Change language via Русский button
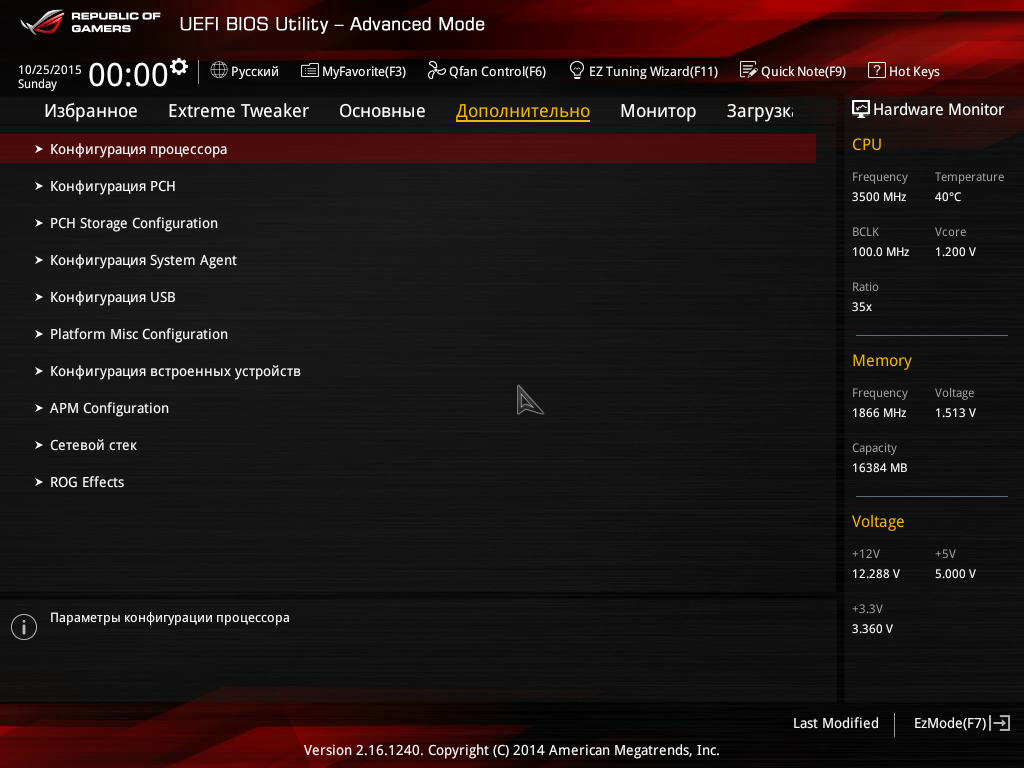Image resolution: width=1024 pixels, height=768 pixels. 244,71
